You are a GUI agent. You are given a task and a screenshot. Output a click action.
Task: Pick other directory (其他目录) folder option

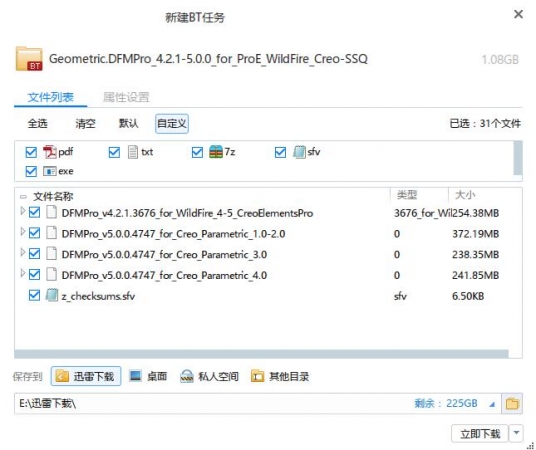pyautogui.click(x=280, y=376)
